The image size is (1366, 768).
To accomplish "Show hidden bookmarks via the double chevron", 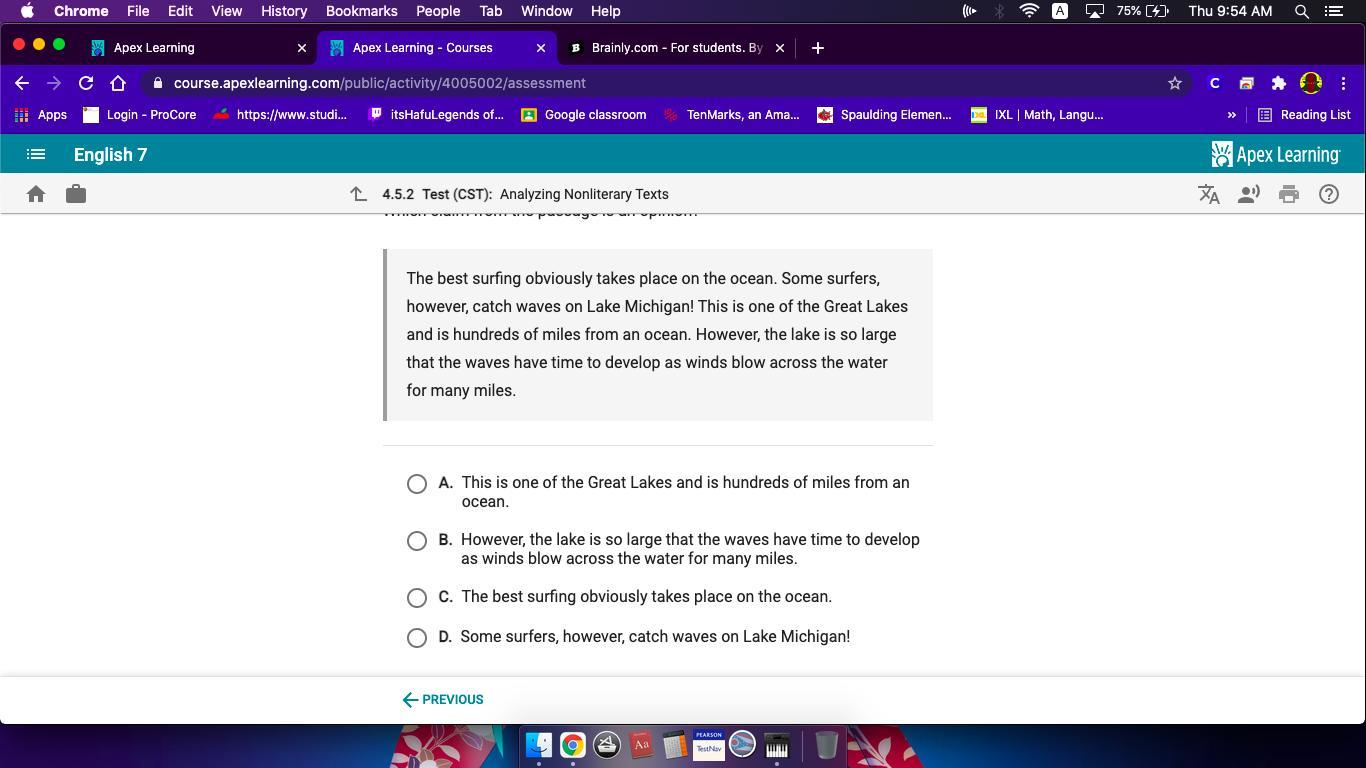I will point(1231,115).
